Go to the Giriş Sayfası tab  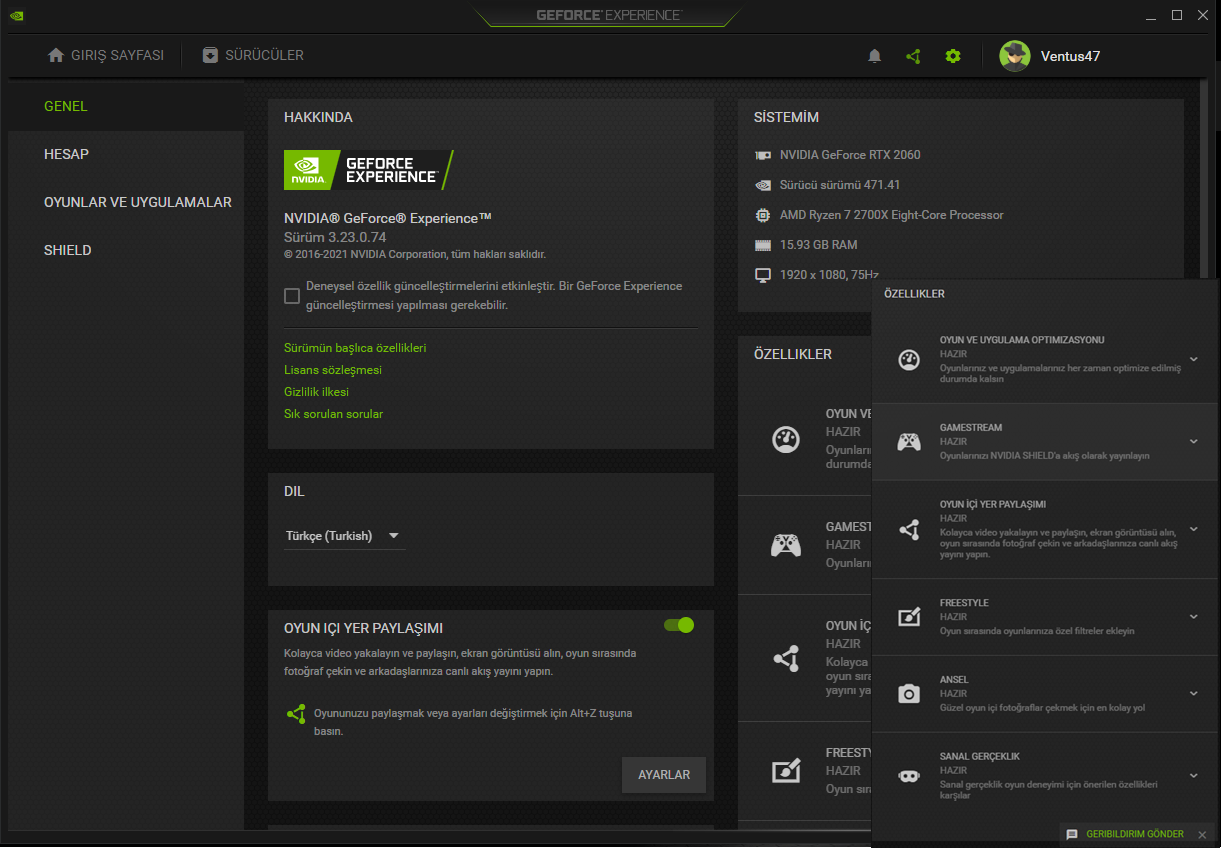[106, 55]
